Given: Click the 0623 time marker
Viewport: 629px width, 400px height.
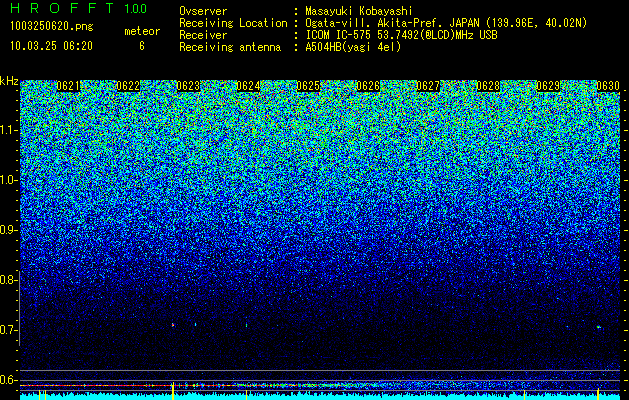Looking at the screenshot, I should point(188,86).
